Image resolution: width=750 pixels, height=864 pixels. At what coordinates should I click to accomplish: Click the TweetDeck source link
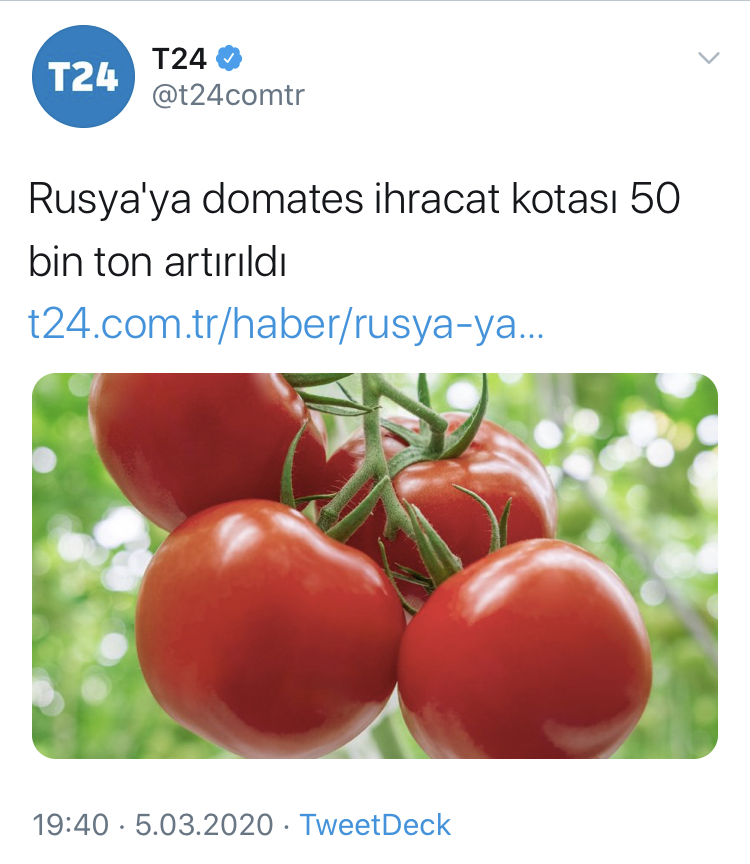375,825
